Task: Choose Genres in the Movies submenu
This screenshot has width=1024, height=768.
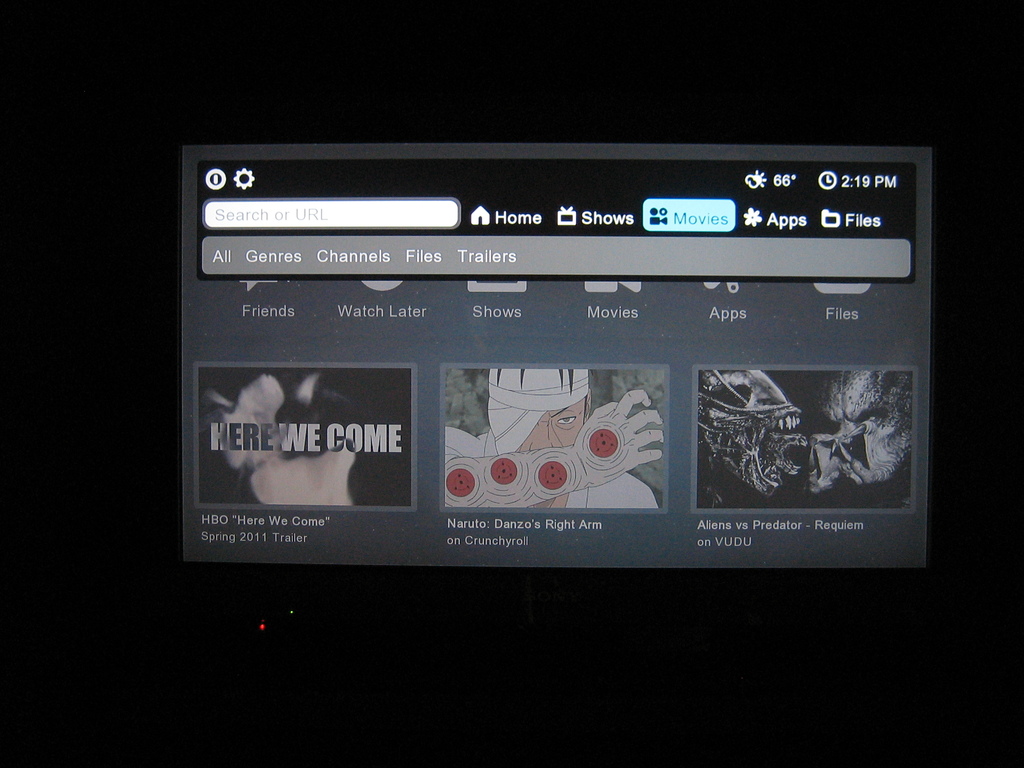Action: (x=274, y=256)
